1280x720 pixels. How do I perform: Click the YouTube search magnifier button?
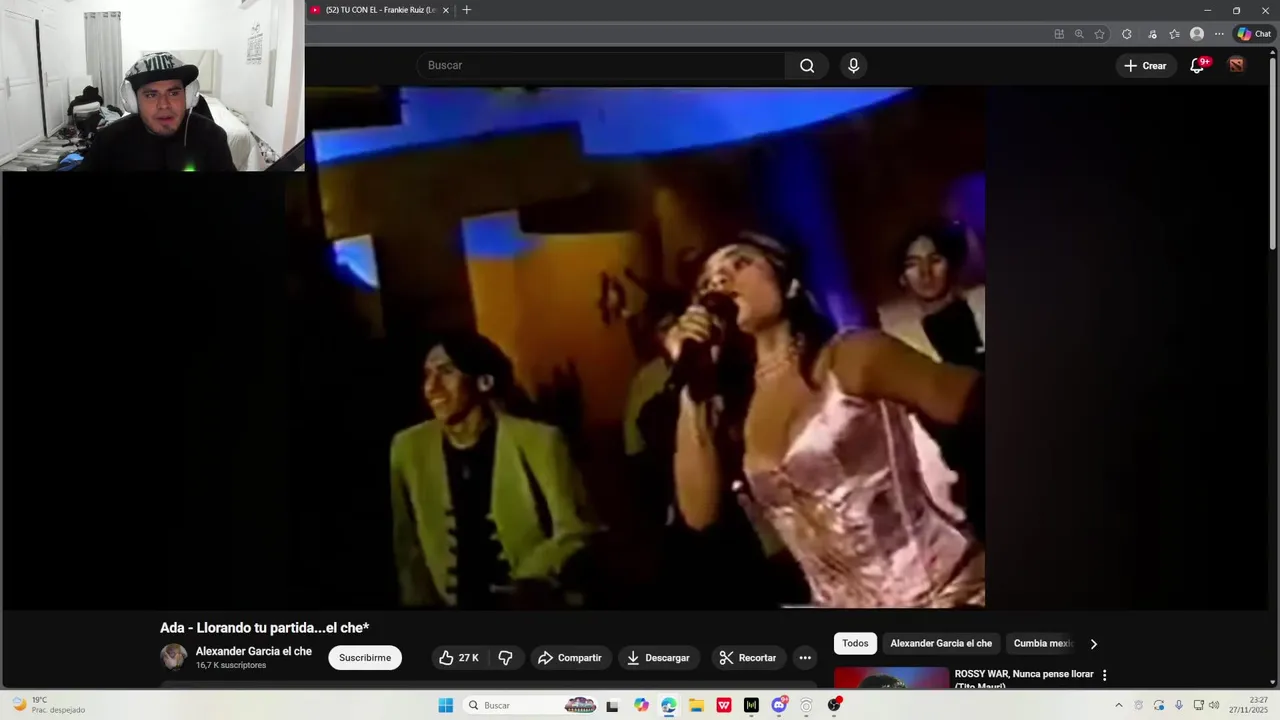[x=807, y=66]
